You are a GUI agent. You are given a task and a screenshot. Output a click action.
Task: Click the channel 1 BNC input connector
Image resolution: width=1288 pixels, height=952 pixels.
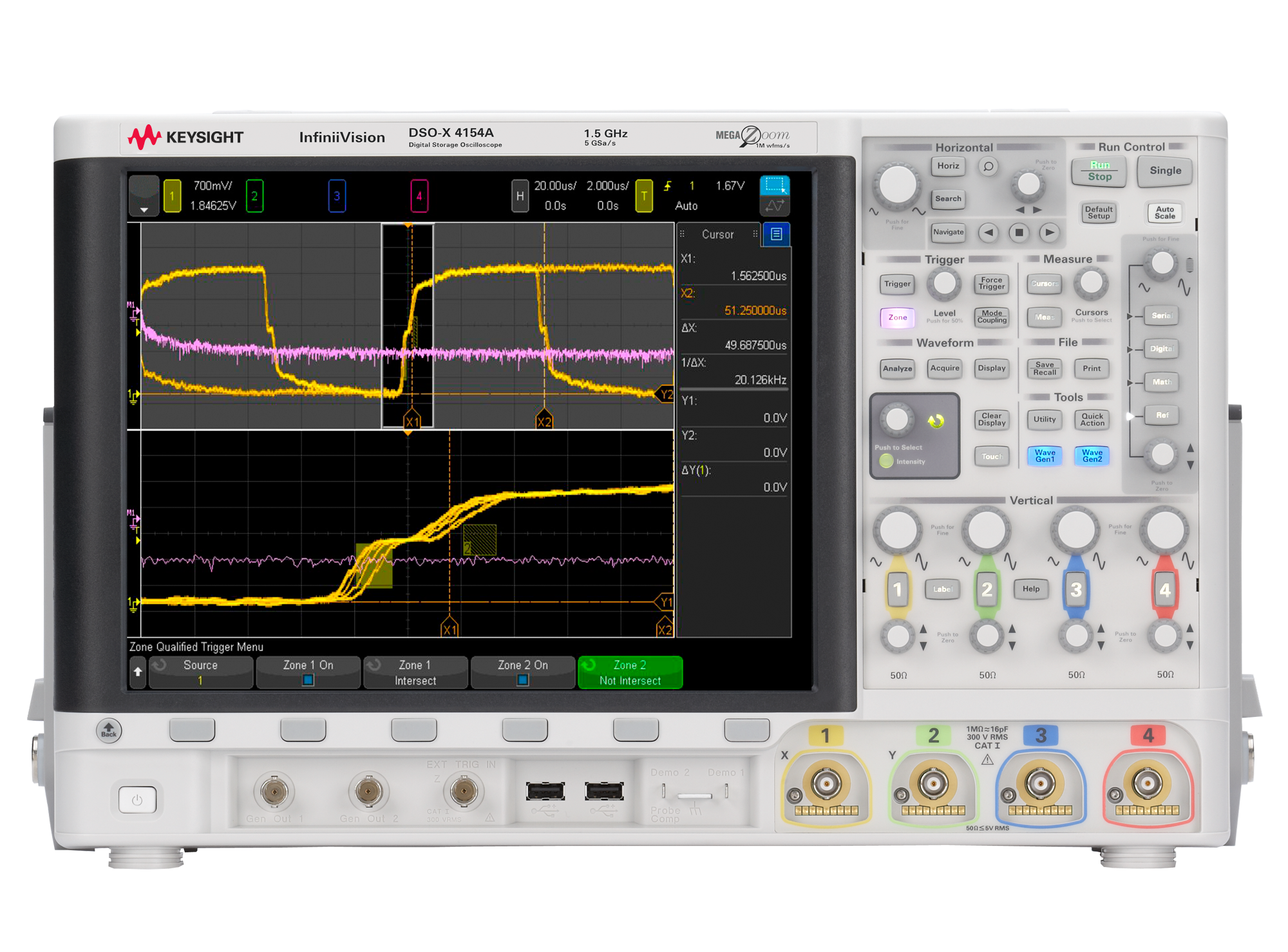coord(826,784)
